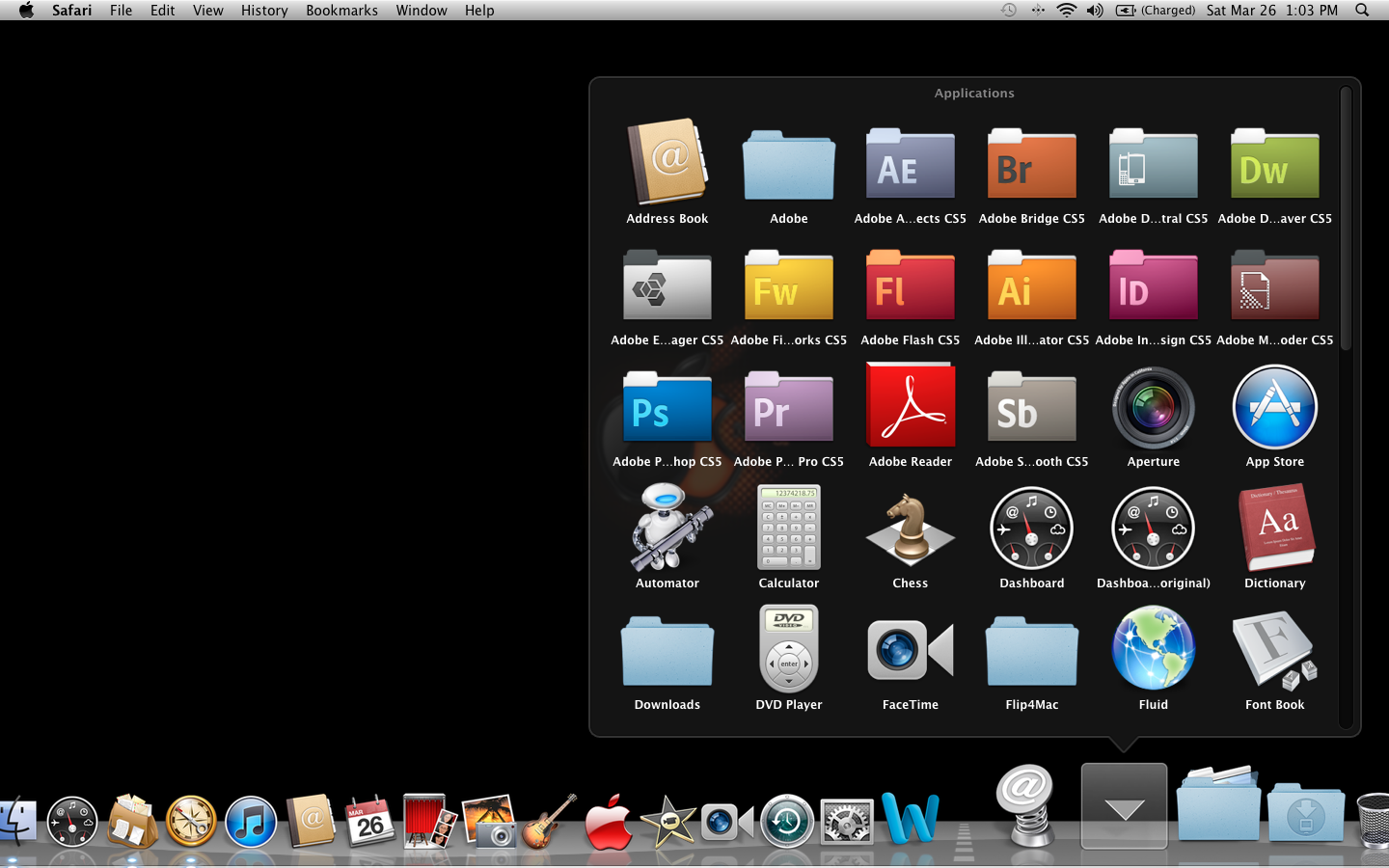Launch FaceTime from the Applications stack grid
The width and height of the screenshot is (1389, 868).
tap(911, 650)
